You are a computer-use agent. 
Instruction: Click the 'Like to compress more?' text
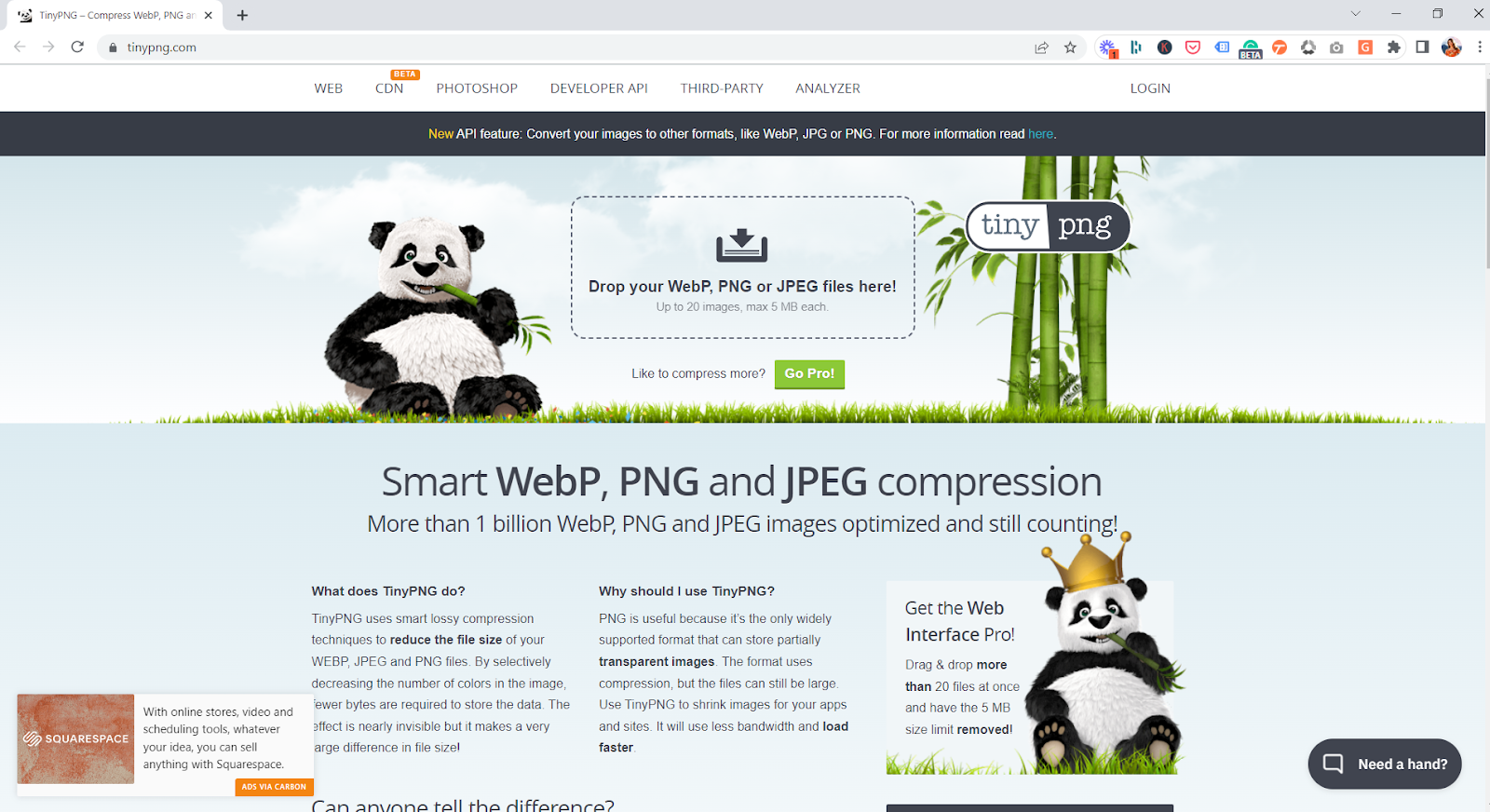pyautogui.click(x=698, y=373)
